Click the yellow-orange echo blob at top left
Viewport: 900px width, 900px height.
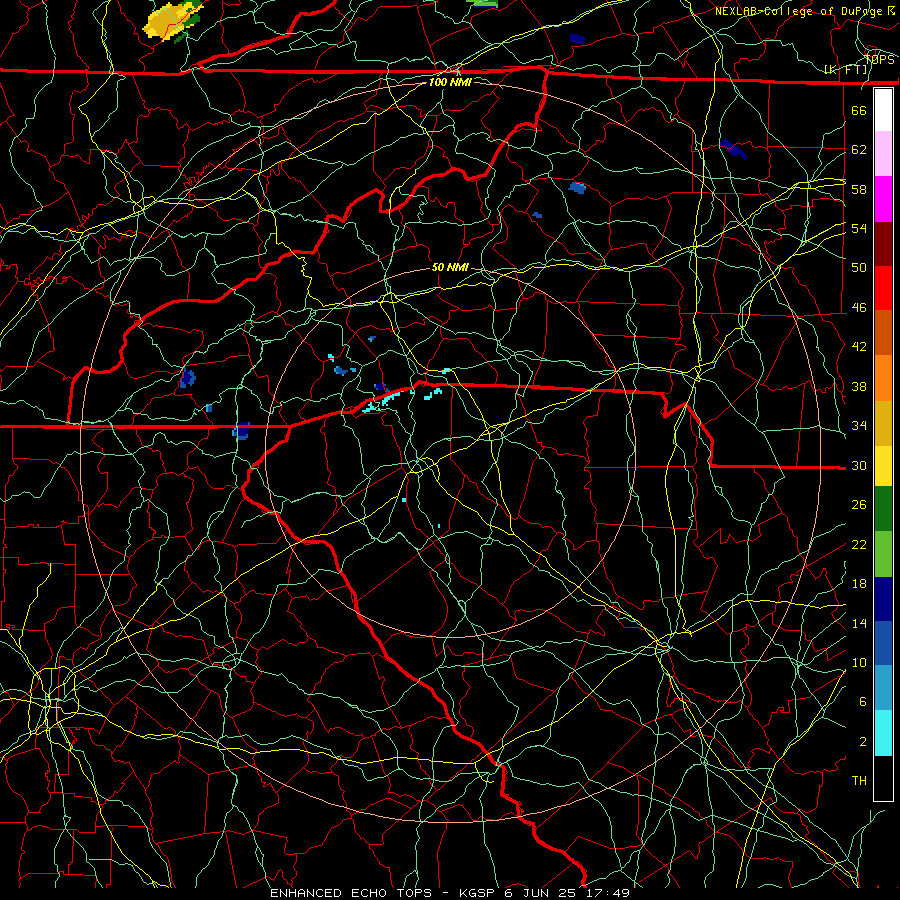(170, 21)
